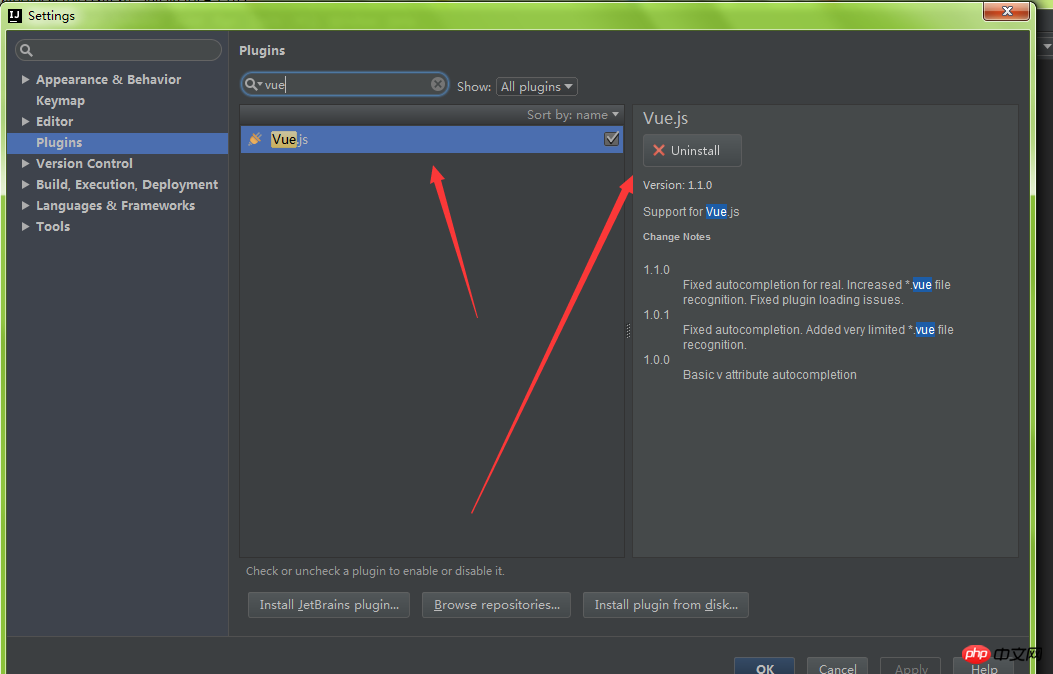
Task: Click the Vue.js plugin plug icon
Action: click(255, 139)
